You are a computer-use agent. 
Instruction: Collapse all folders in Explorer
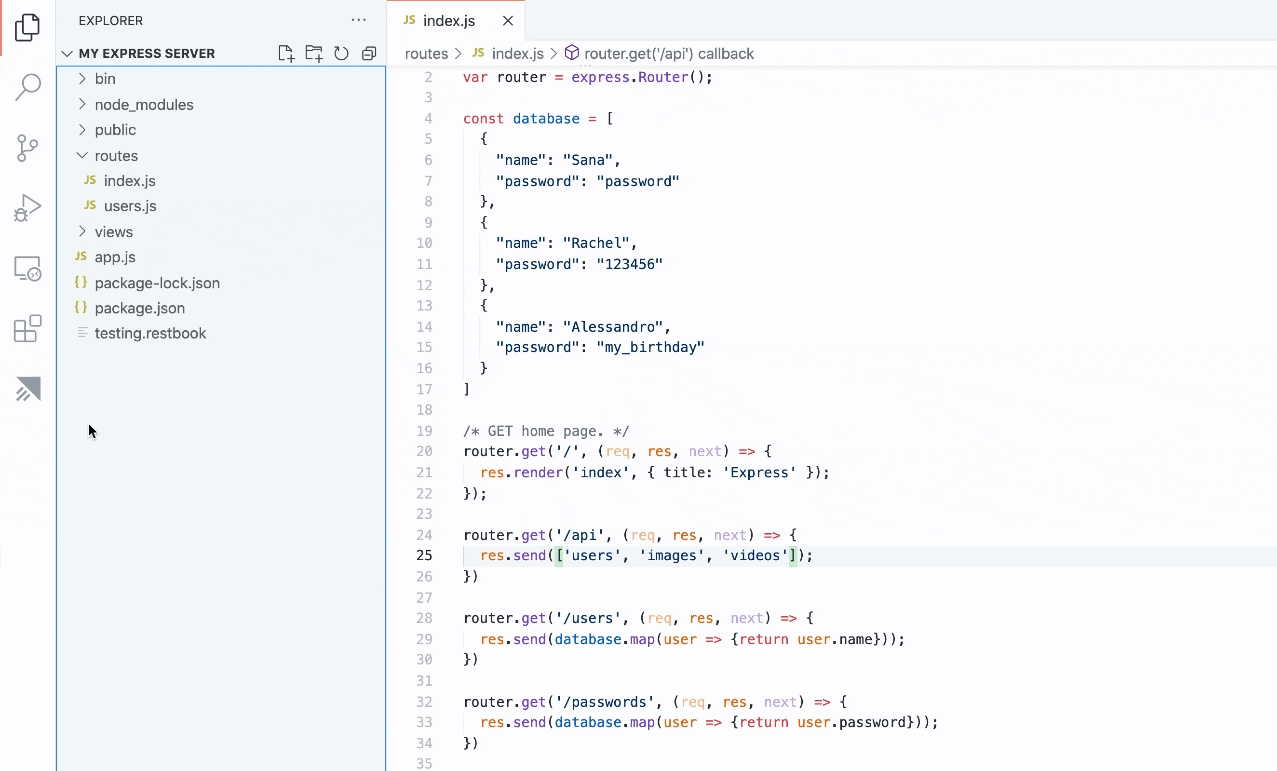click(x=369, y=53)
